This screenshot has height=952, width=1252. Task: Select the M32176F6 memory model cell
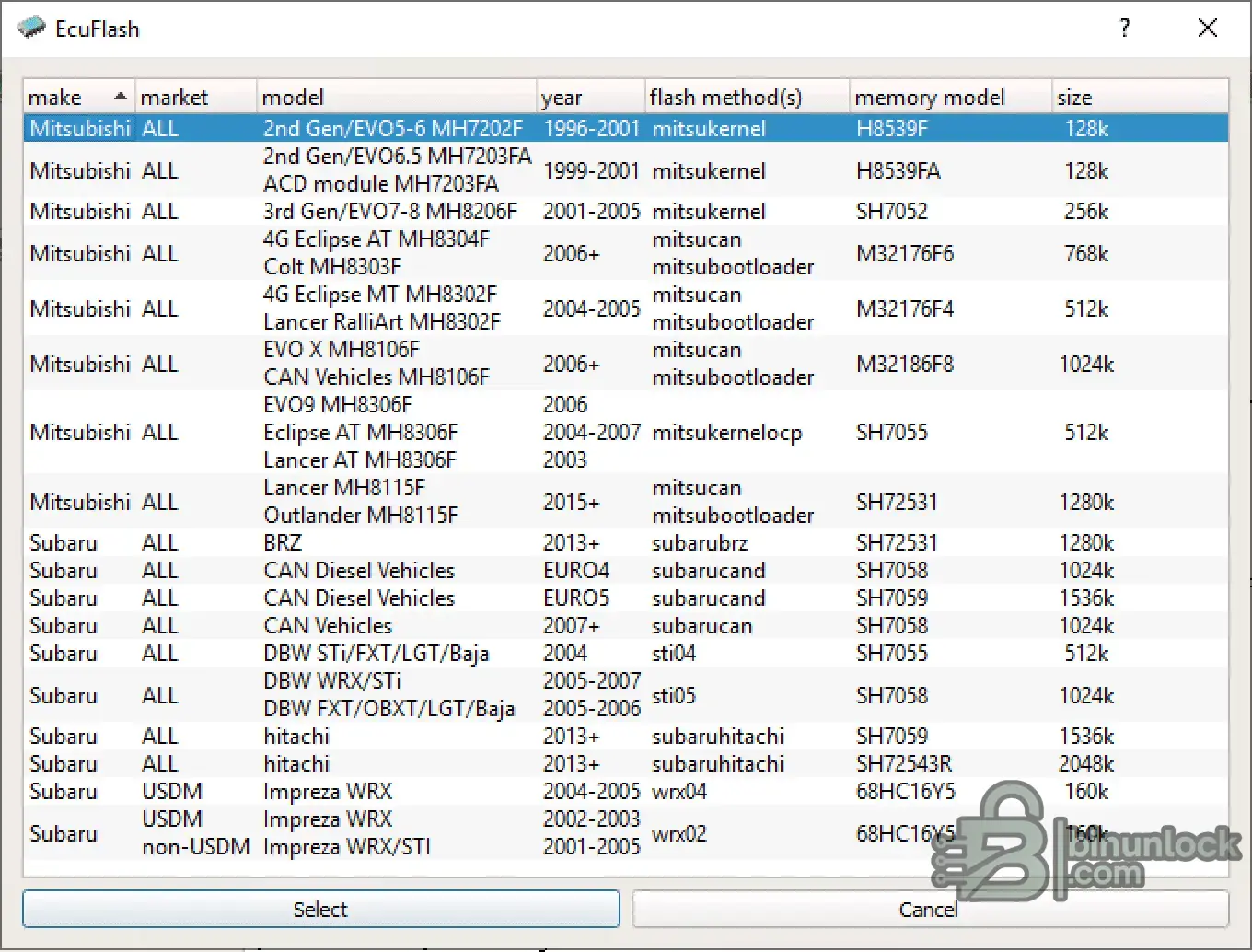[905, 253]
